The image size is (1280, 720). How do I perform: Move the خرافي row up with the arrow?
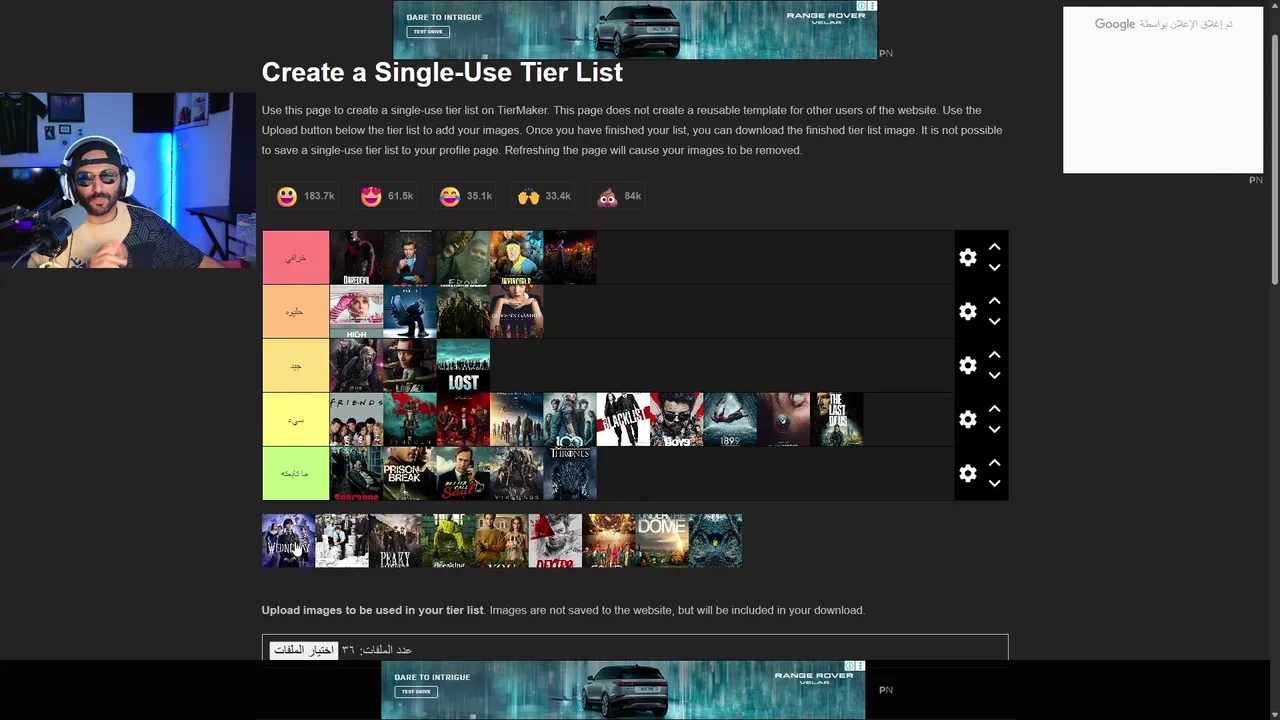pyautogui.click(x=994, y=247)
